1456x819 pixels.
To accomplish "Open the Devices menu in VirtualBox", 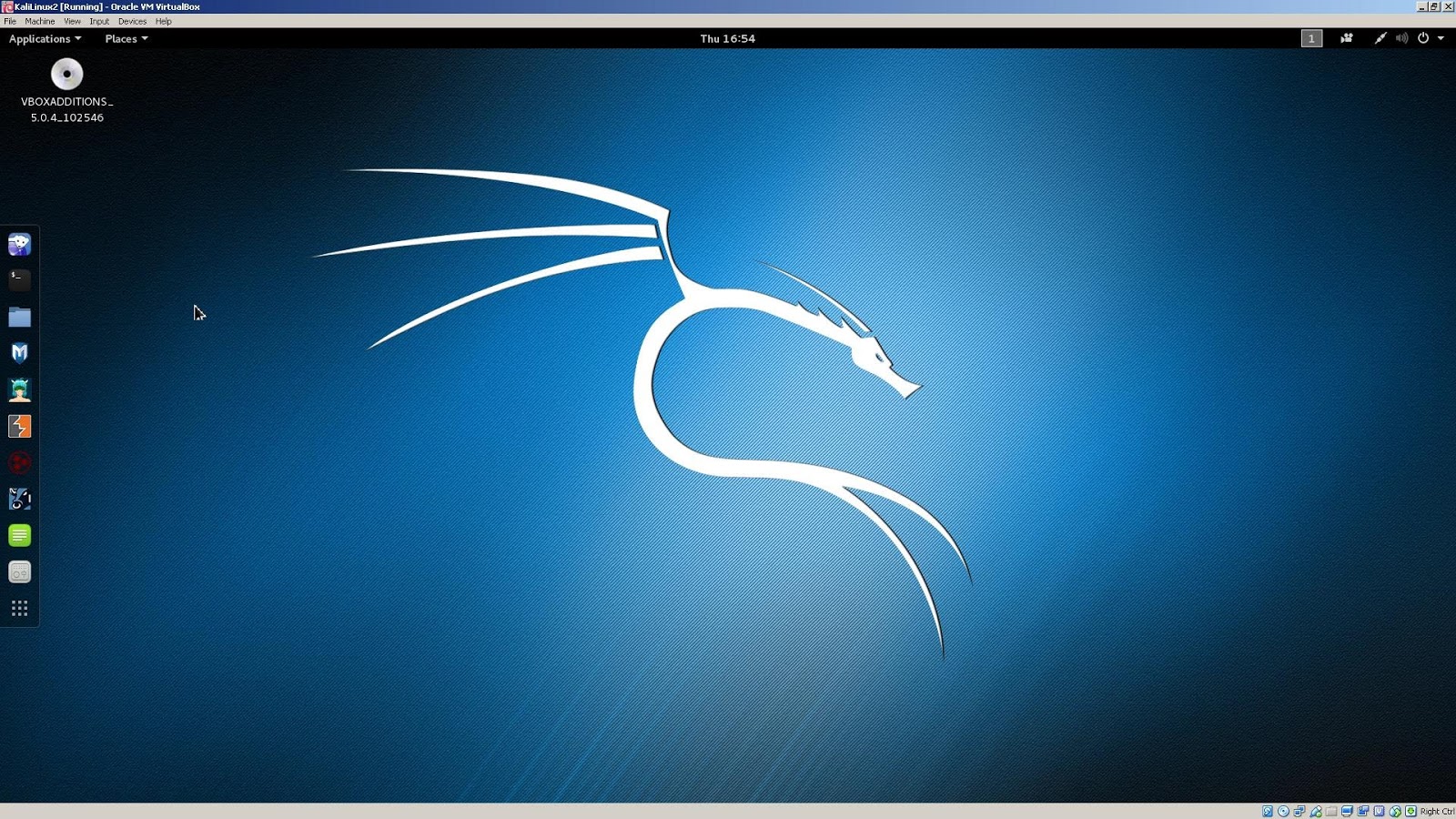I will pos(132,21).
